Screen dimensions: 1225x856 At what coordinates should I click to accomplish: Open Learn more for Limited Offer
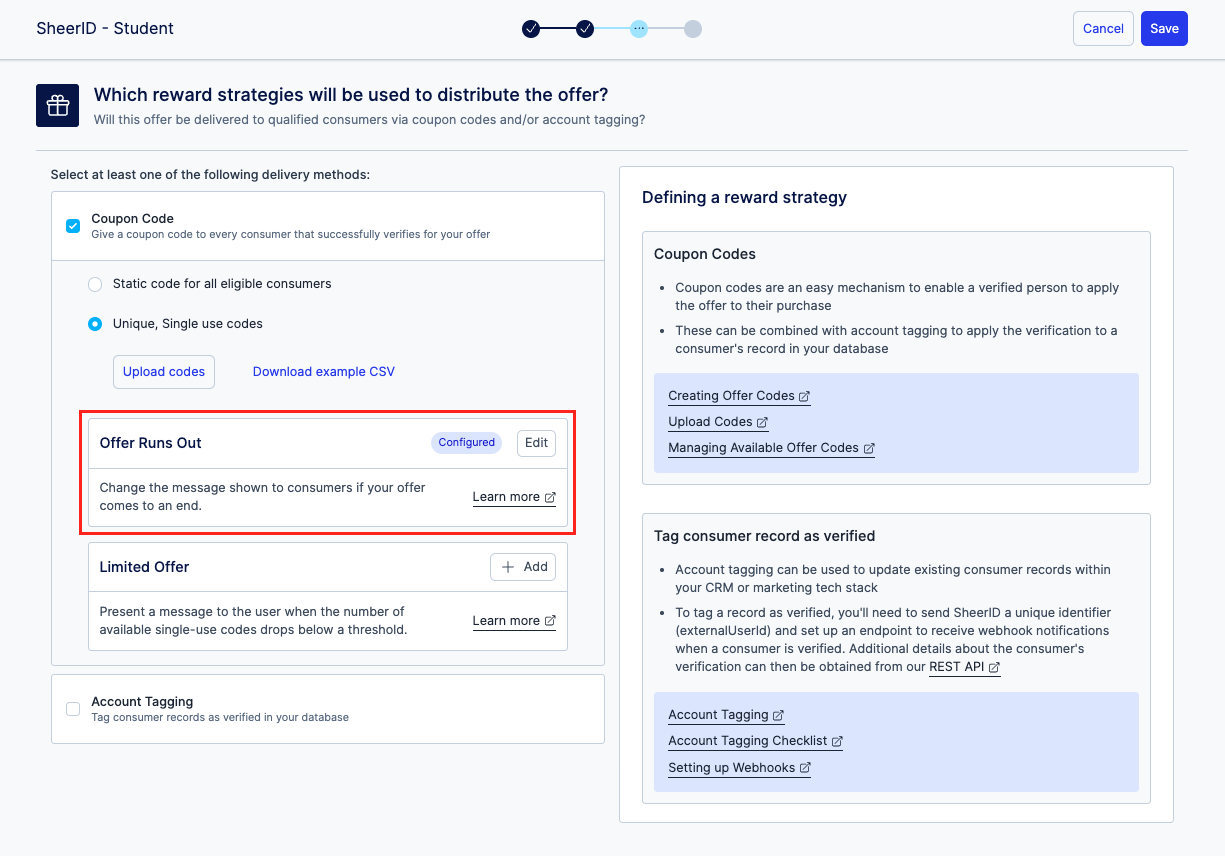[x=513, y=621]
